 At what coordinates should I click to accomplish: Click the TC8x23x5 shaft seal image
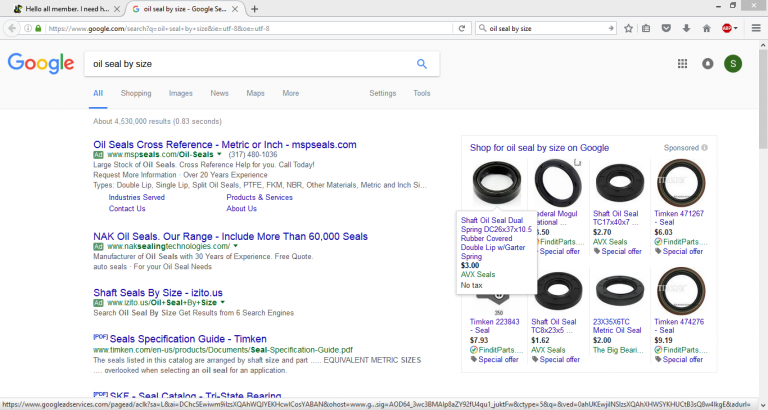click(558, 290)
